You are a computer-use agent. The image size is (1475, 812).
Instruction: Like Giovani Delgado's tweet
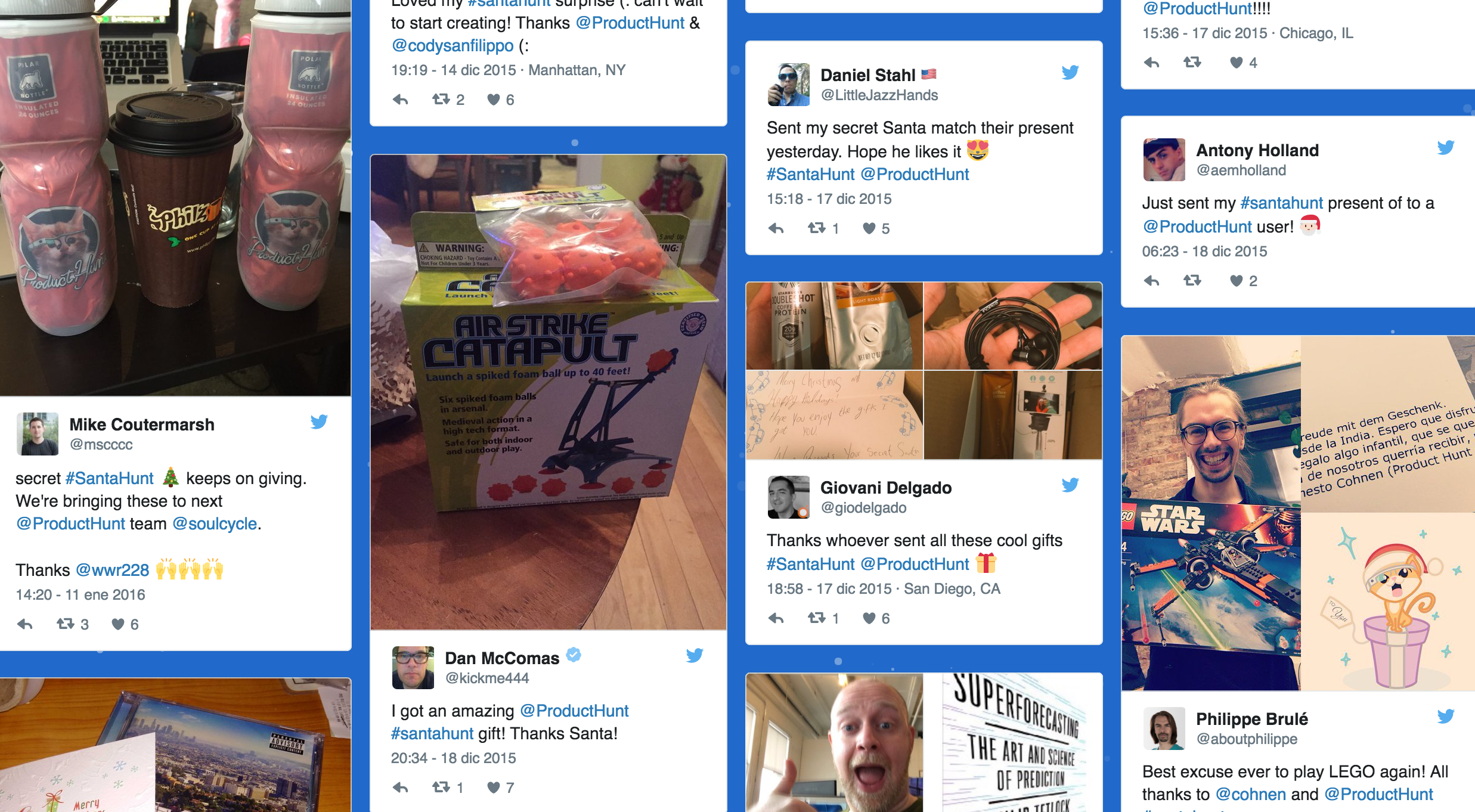[x=869, y=618]
